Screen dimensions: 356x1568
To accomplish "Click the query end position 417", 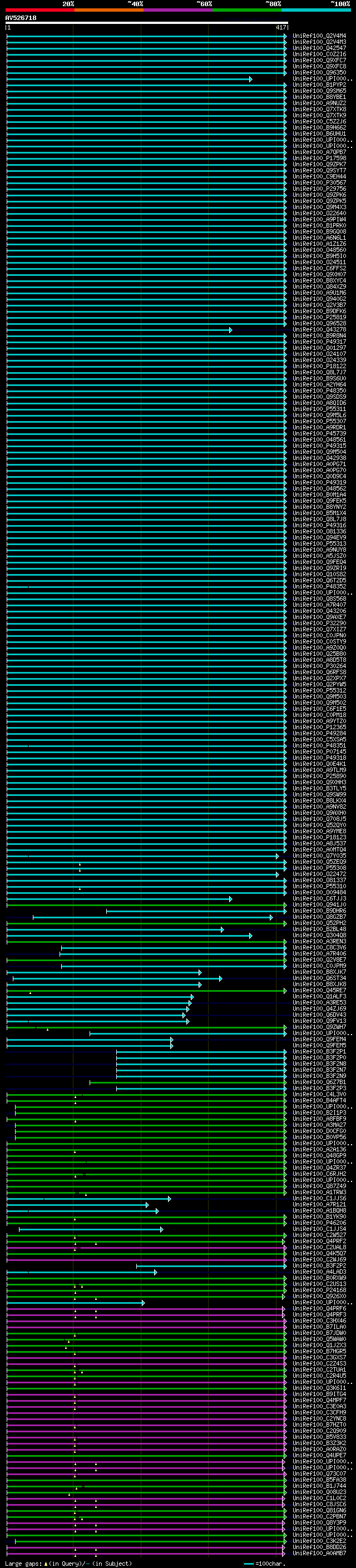I will coord(280,27).
